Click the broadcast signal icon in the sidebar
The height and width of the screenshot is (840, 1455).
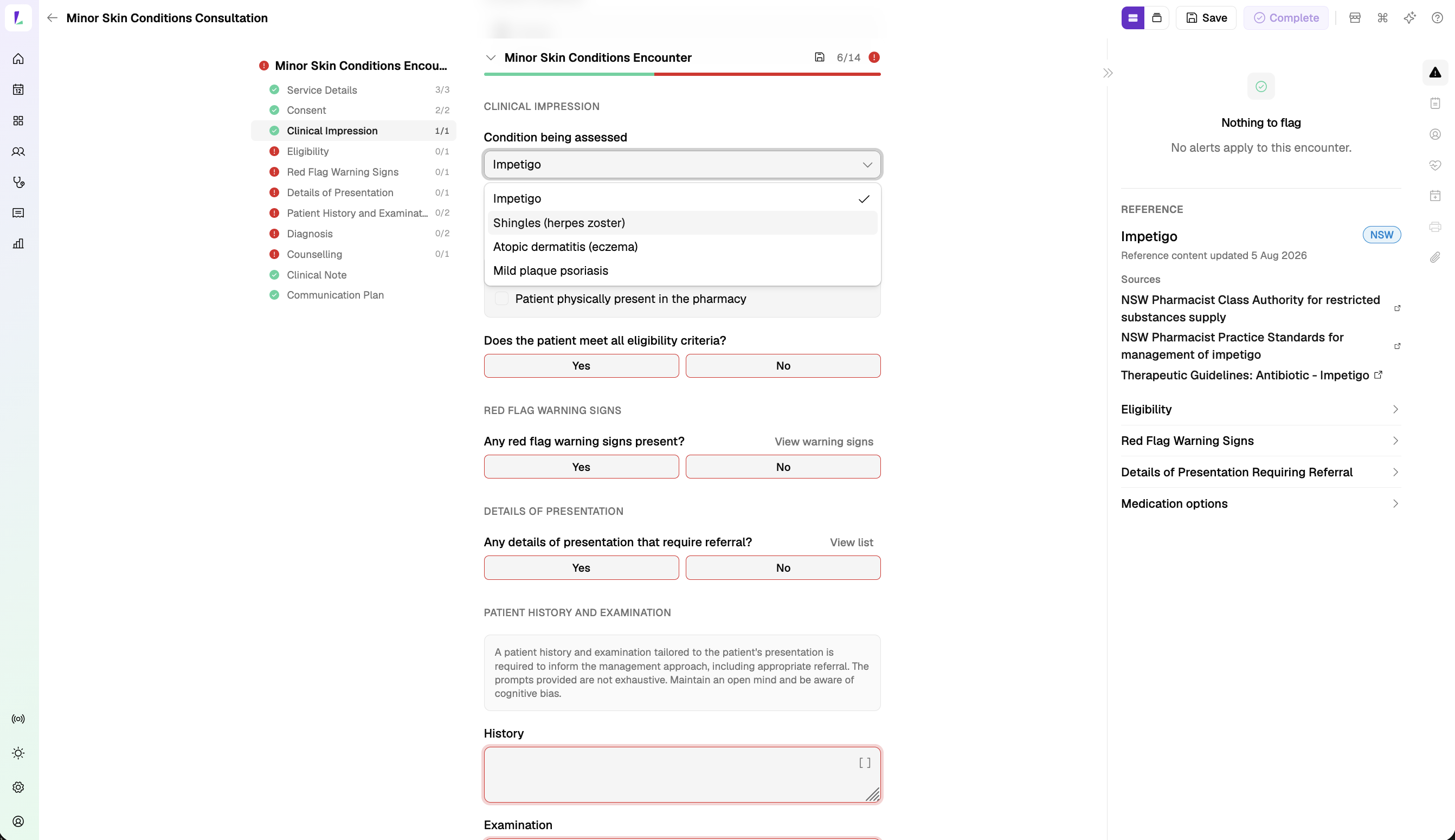tap(18, 719)
